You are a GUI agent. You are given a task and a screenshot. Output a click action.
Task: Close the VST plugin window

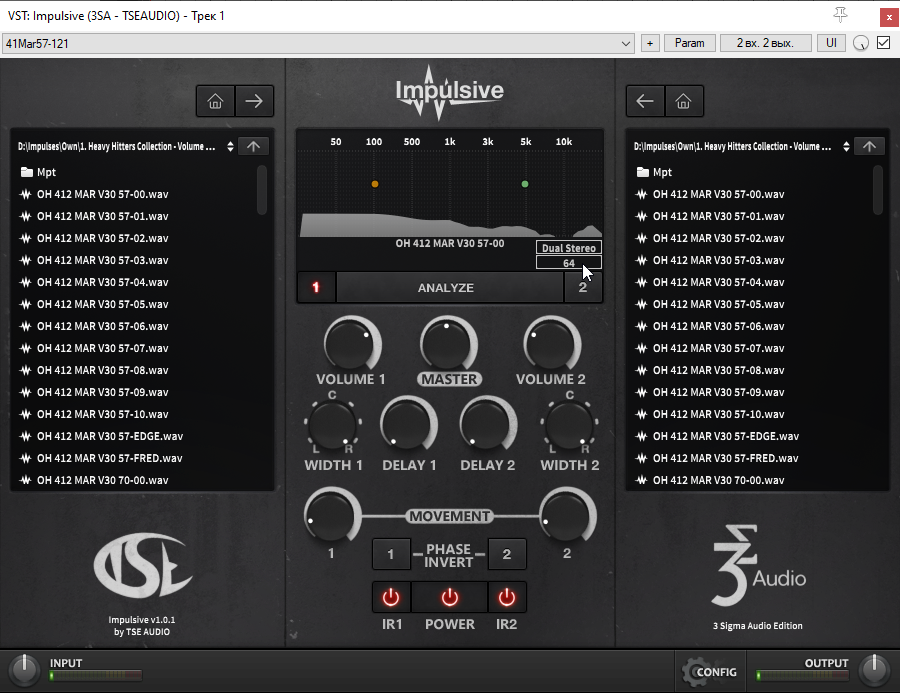coord(889,17)
